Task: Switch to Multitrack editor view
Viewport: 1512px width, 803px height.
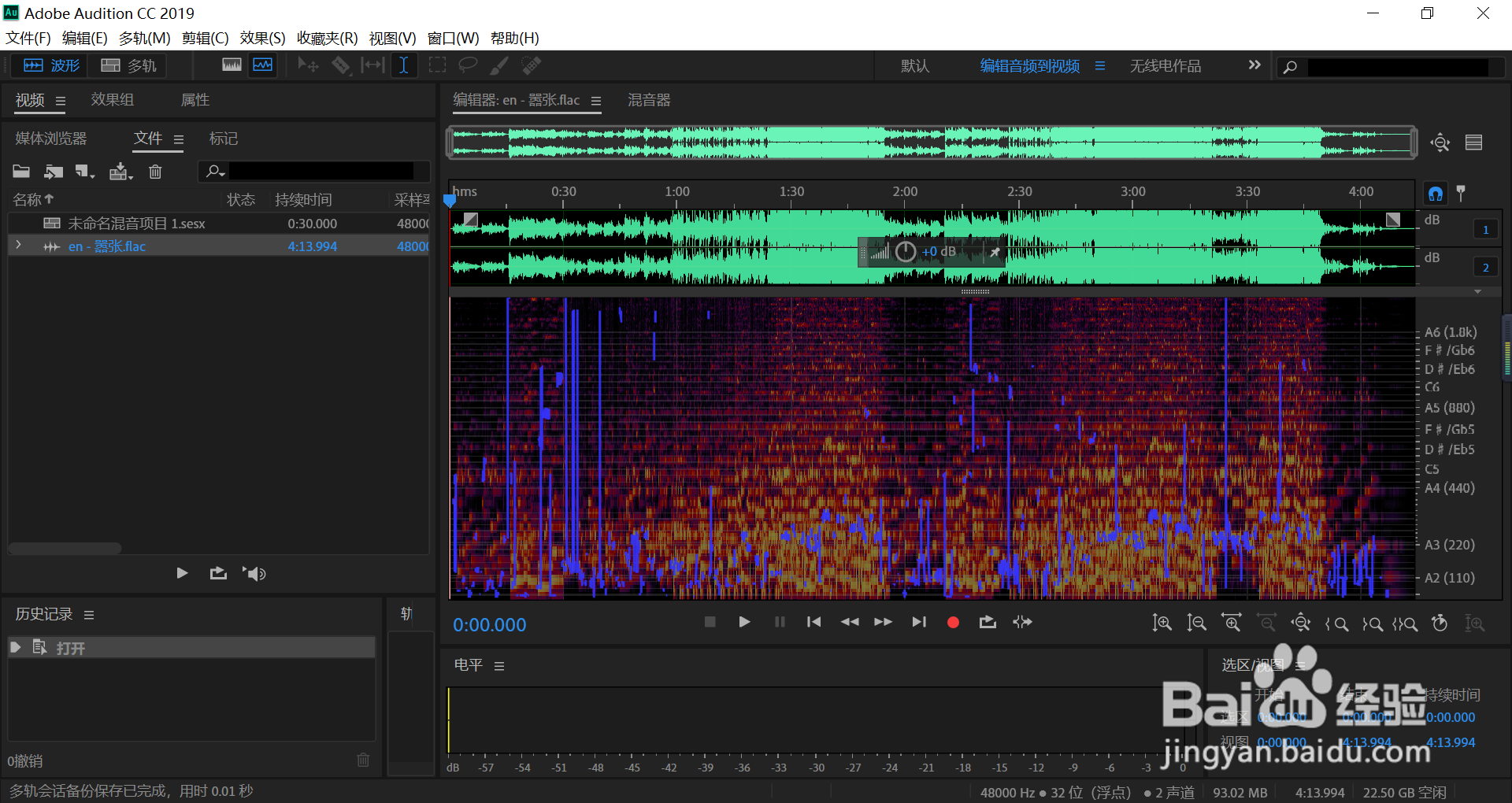Action: [x=129, y=65]
